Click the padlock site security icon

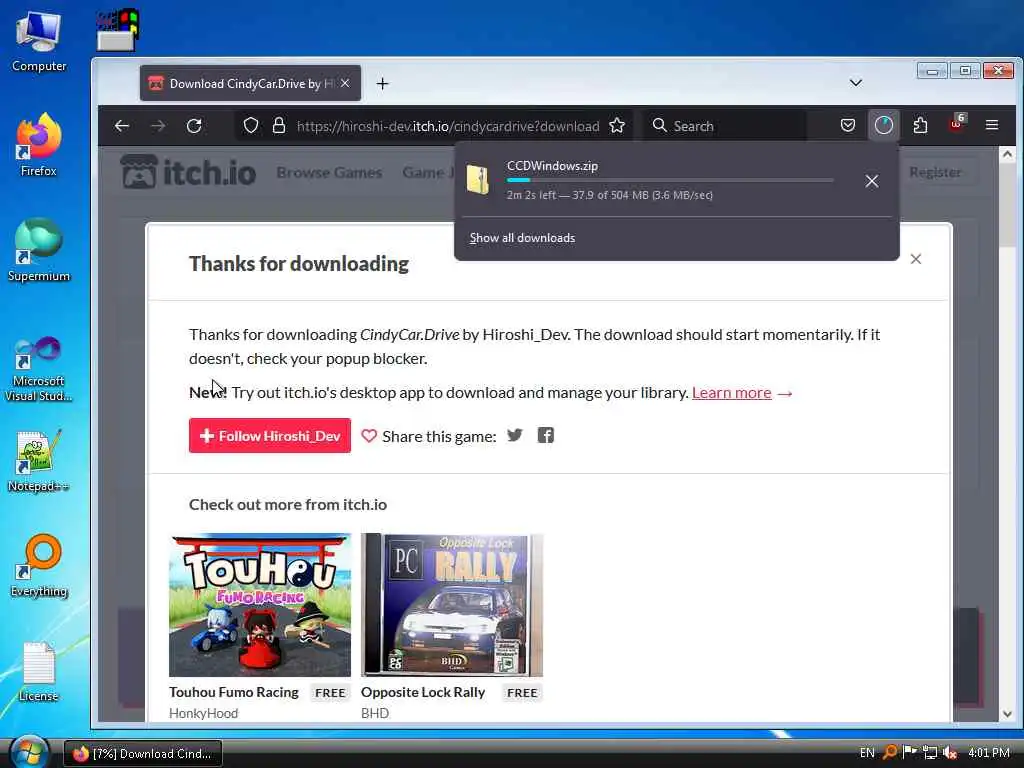pyautogui.click(x=279, y=125)
